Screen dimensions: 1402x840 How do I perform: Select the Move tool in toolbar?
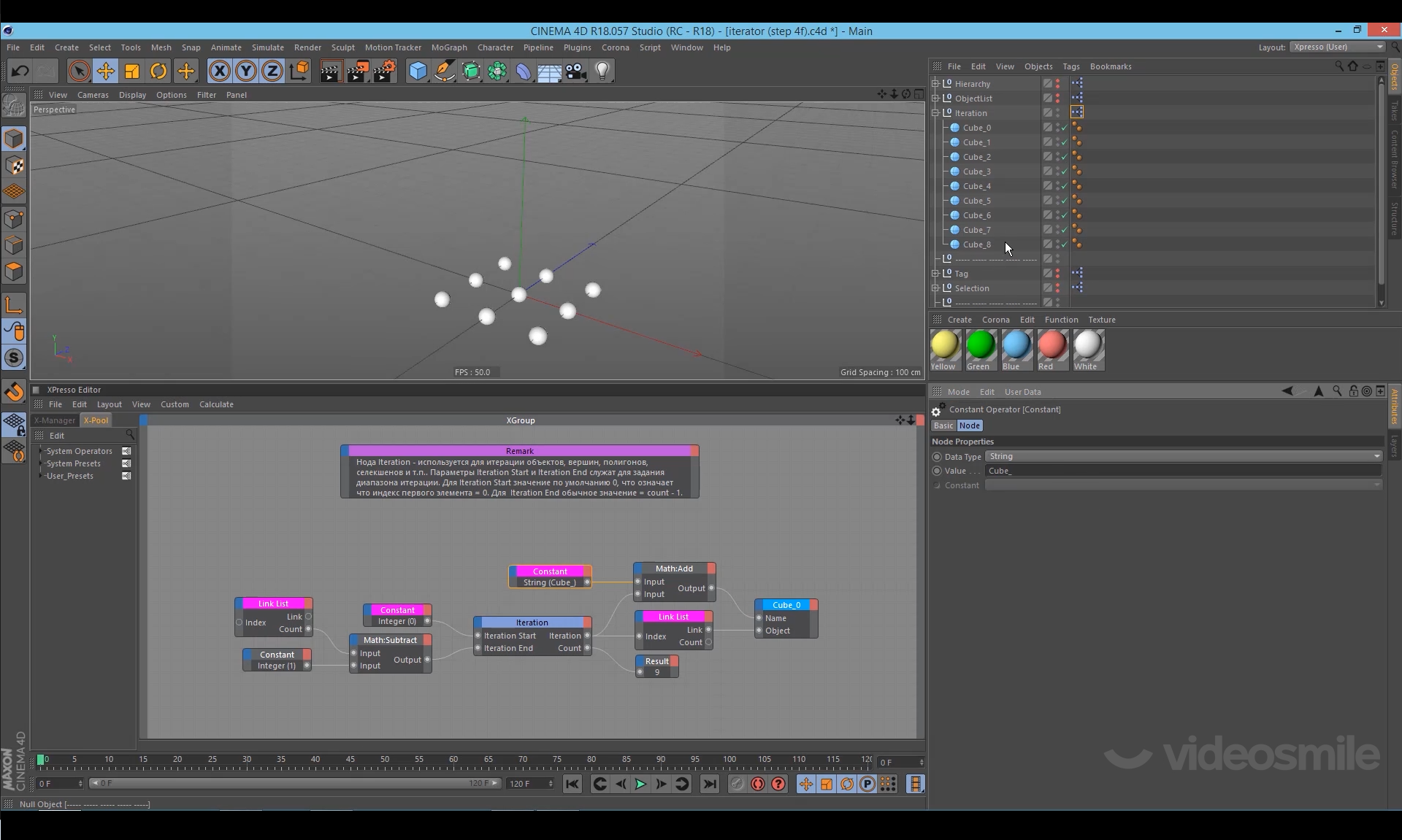106,71
